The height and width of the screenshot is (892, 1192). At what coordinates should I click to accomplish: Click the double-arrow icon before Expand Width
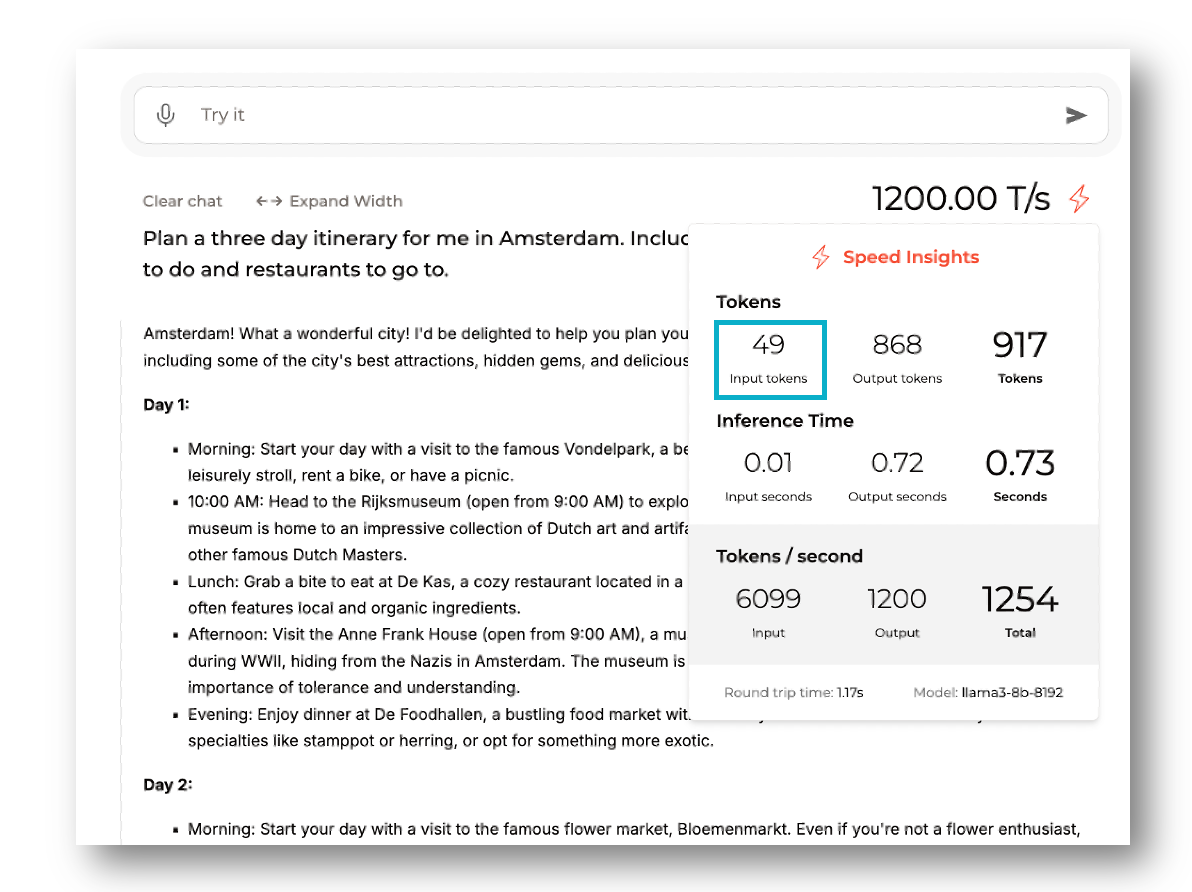pyautogui.click(x=269, y=201)
